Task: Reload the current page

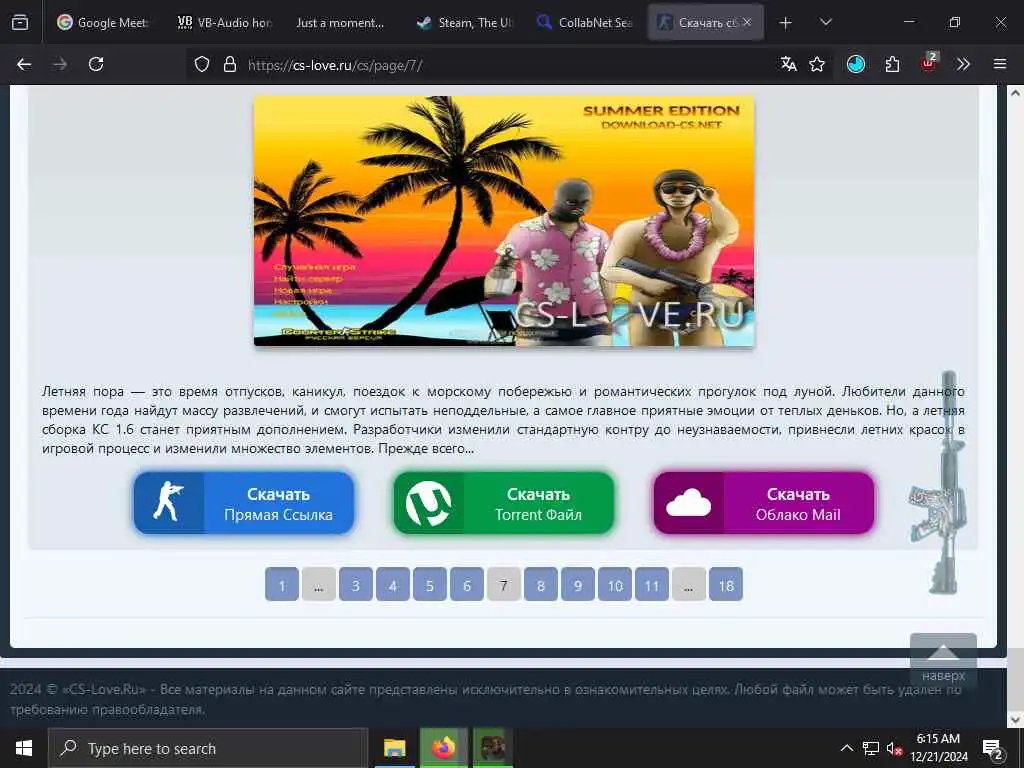Action: 96,64
